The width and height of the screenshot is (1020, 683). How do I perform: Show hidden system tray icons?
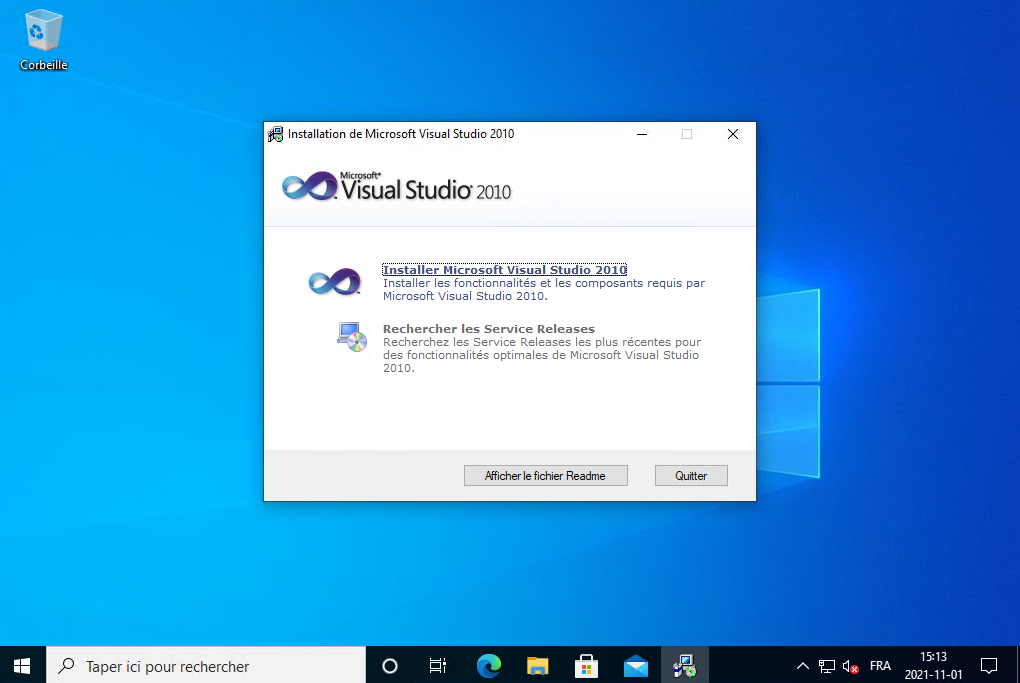[x=802, y=666]
